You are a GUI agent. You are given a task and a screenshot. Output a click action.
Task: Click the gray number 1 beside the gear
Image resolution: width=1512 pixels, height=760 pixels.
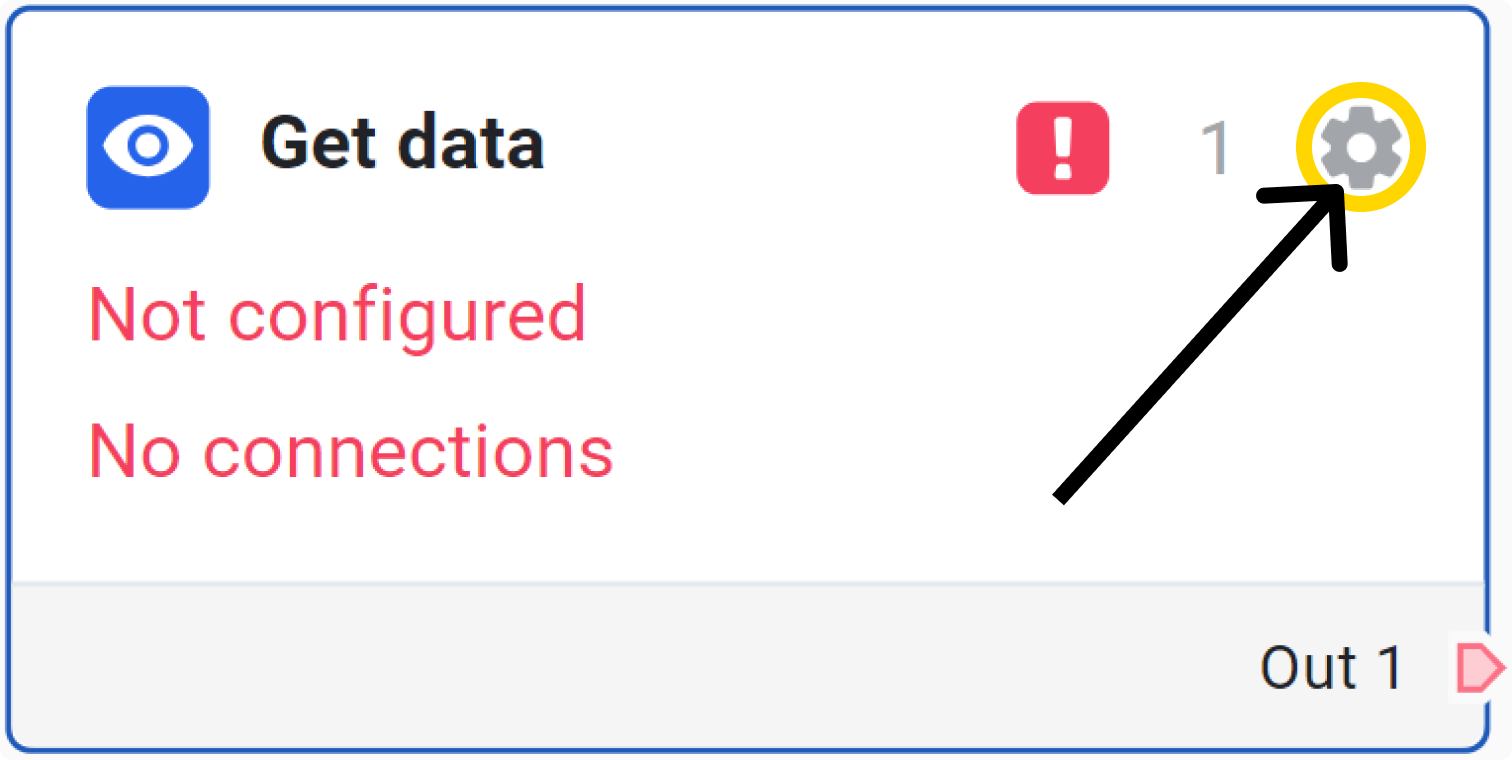point(1215,150)
